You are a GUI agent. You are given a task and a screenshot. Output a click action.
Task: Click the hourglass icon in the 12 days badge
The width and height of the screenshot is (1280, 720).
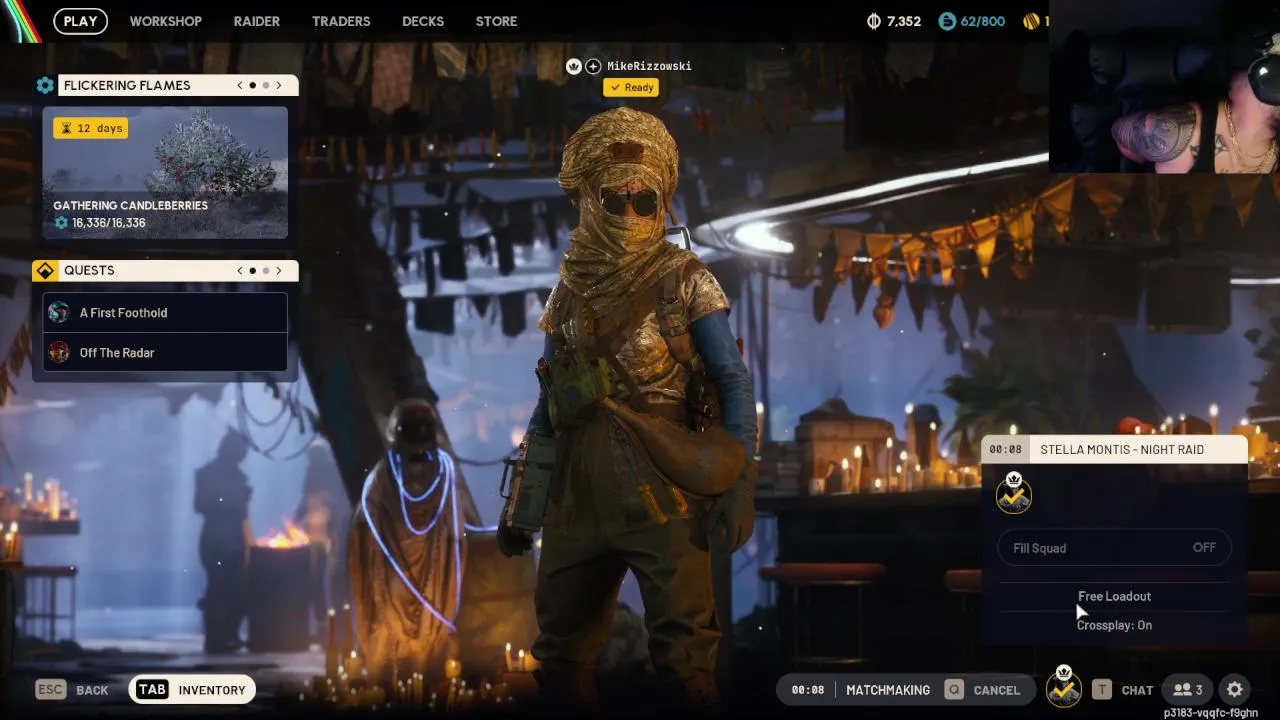[x=66, y=128]
